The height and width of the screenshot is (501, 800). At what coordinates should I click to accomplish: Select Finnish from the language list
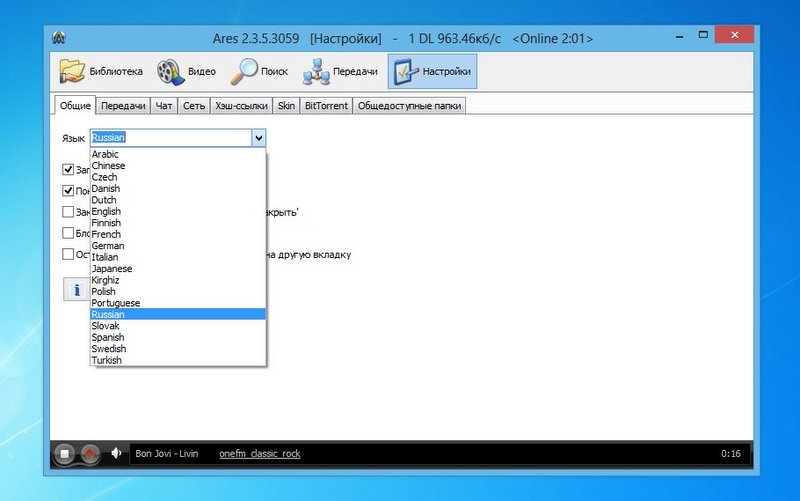coord(178,223)
